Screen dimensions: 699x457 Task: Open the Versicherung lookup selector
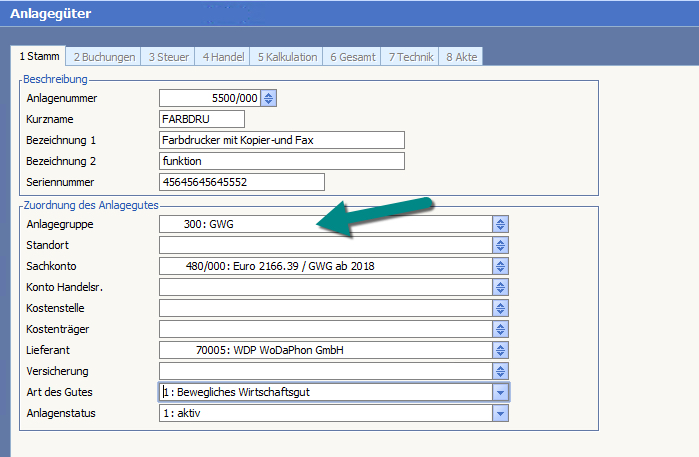pos(501,371)
